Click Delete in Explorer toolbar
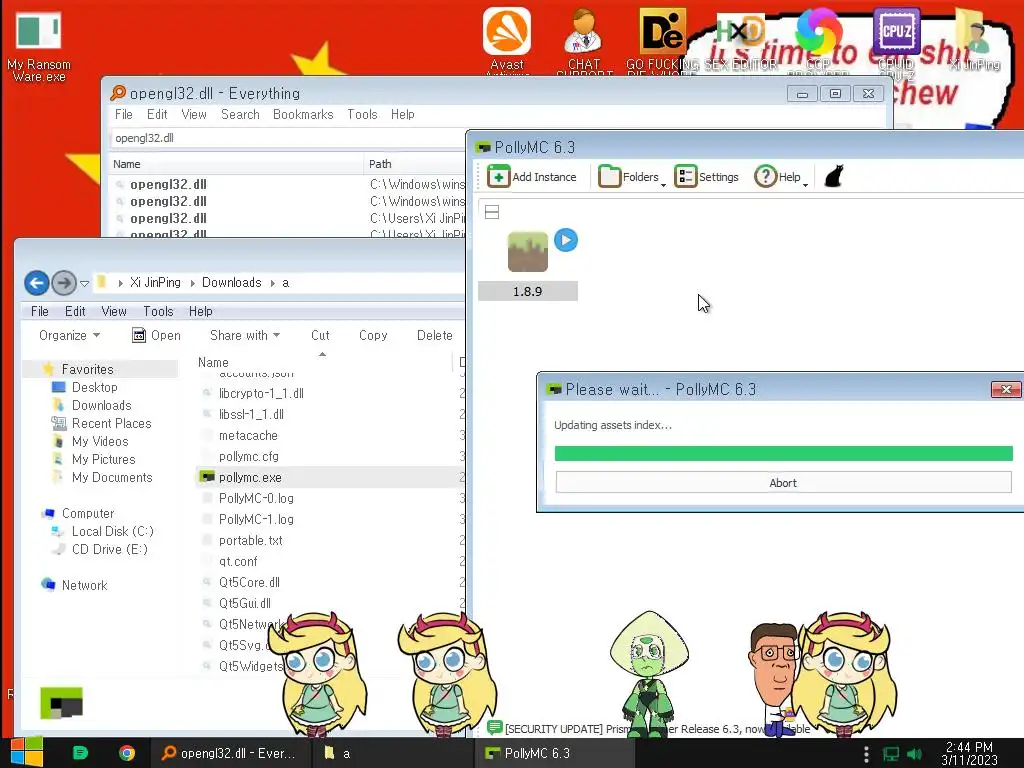Viewport: 1024px width, 768px height. click(434, 335)
